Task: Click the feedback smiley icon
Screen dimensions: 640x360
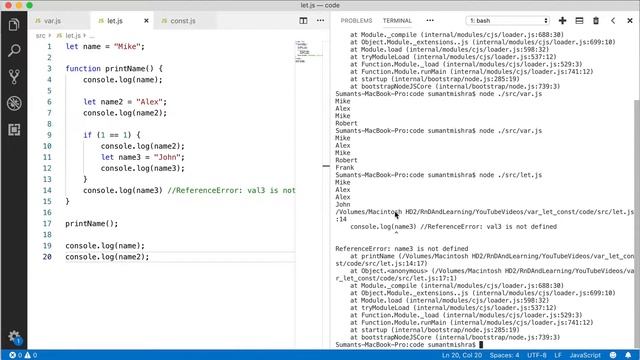Action: pyautogui.click(x=613, y=355)
